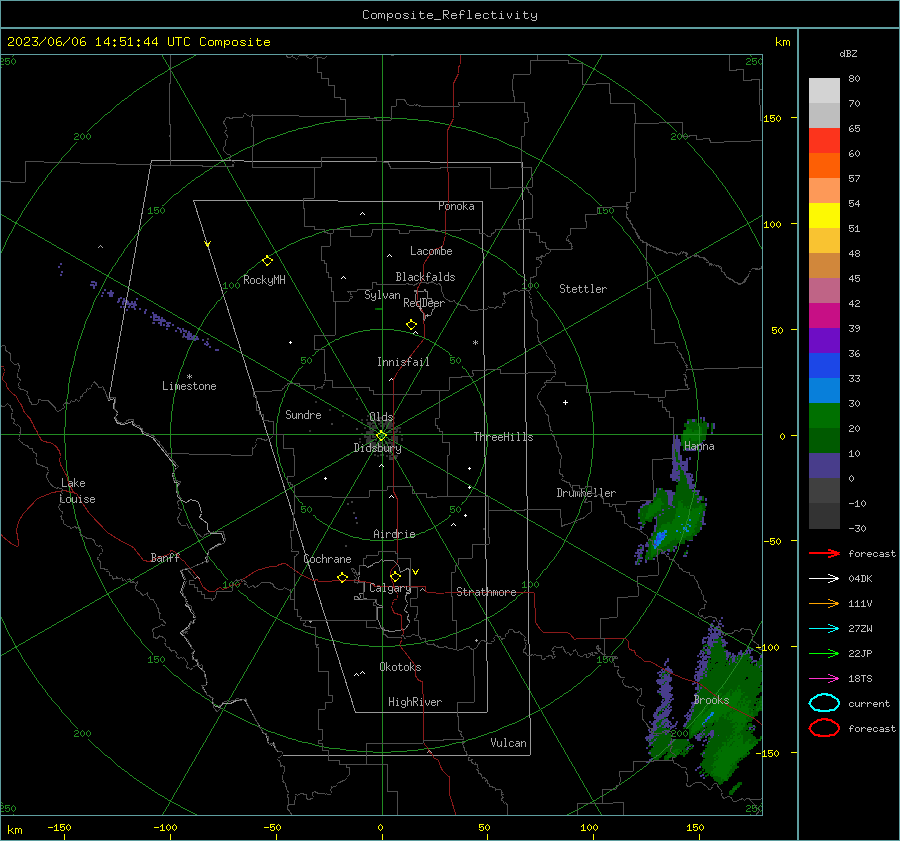Image resolution: width=900 pixels, height=841 pixels.
Task: Click the Didsbury town label
Action: [377, 448]
